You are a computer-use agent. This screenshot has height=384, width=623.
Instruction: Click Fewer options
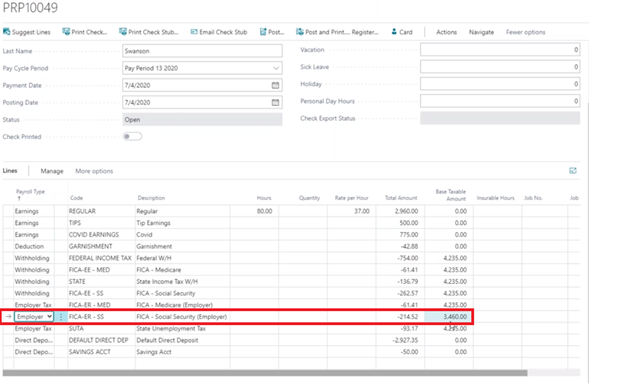[525, 32]
